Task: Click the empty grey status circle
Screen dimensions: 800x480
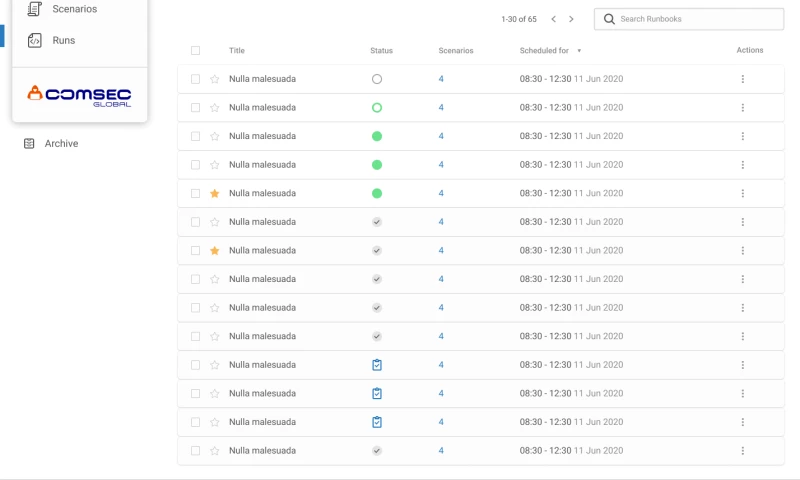Action: tap(377, 79)
